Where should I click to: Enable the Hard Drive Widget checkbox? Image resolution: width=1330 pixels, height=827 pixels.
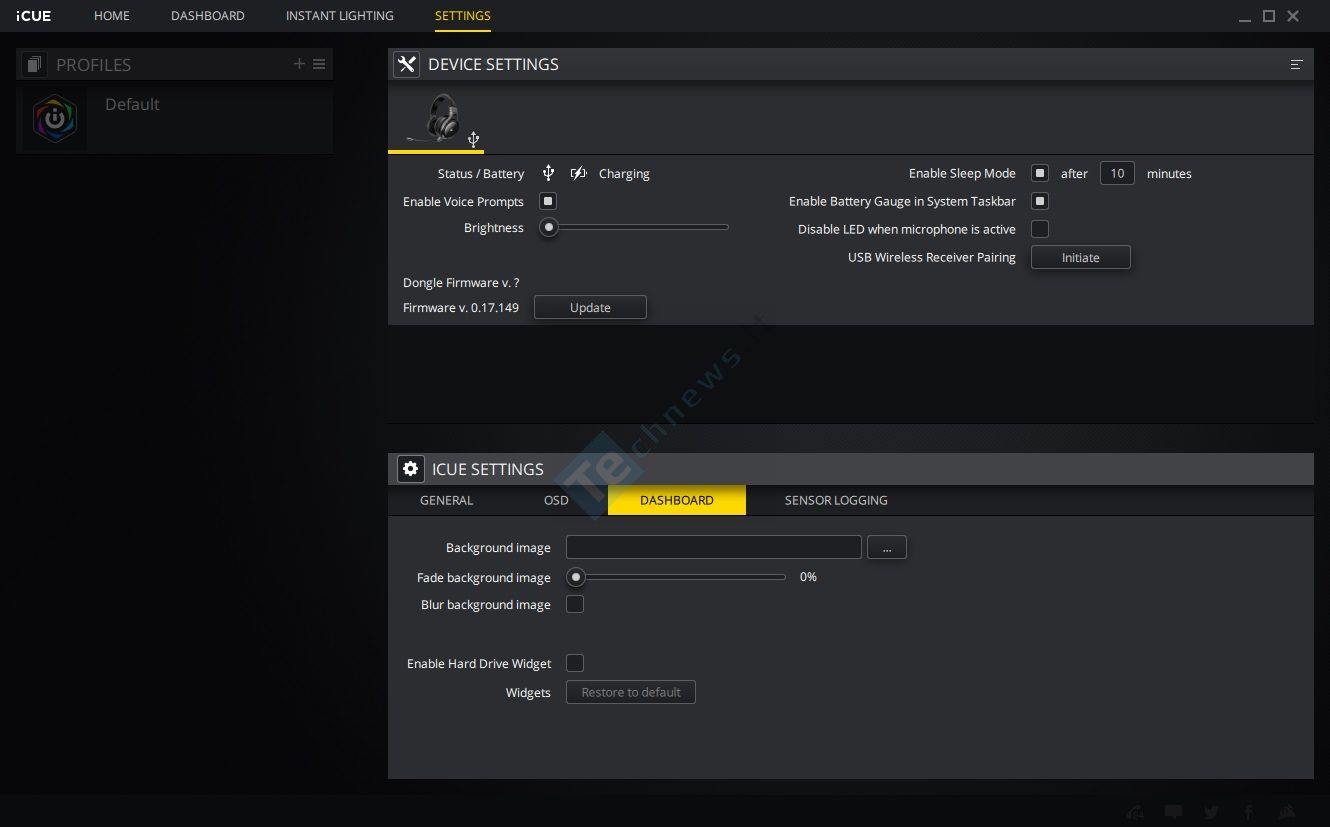(575, 663)
